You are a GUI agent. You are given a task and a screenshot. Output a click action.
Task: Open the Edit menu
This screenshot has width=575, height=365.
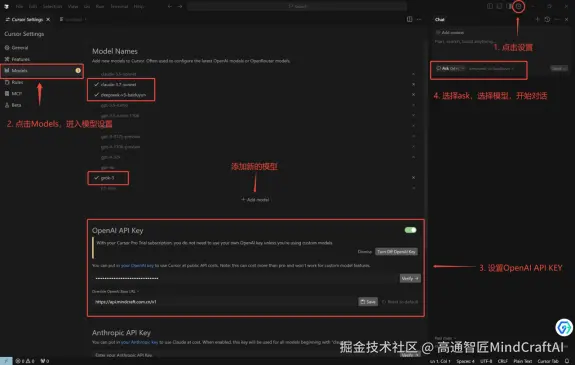[33, 6]
